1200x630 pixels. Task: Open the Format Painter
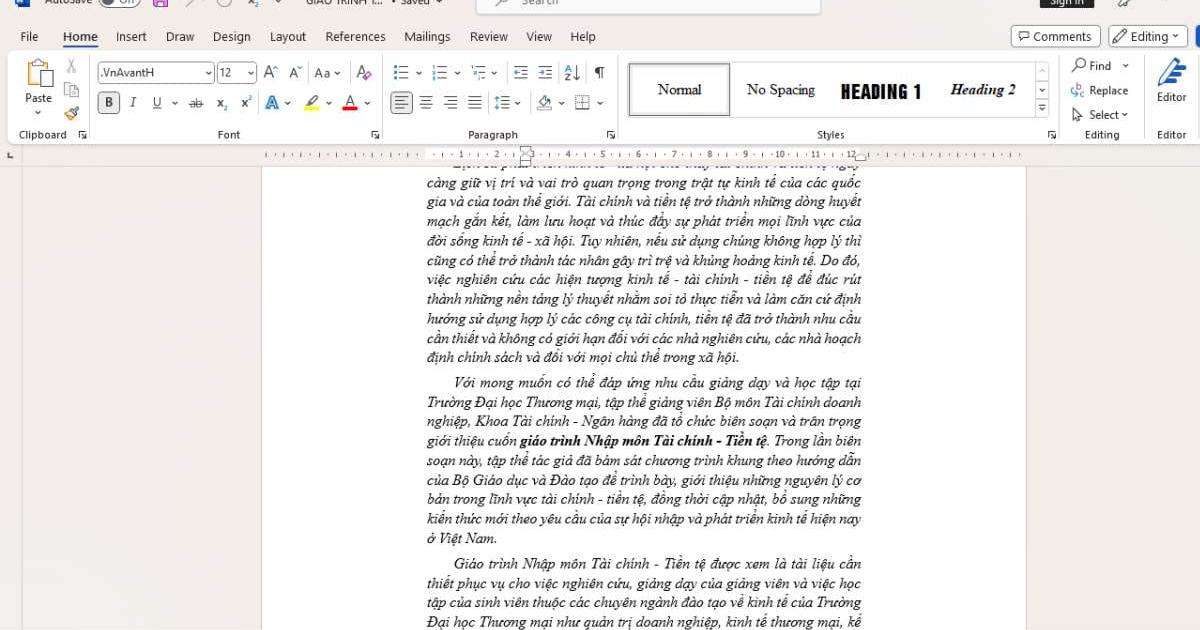(x=71, y=113)
